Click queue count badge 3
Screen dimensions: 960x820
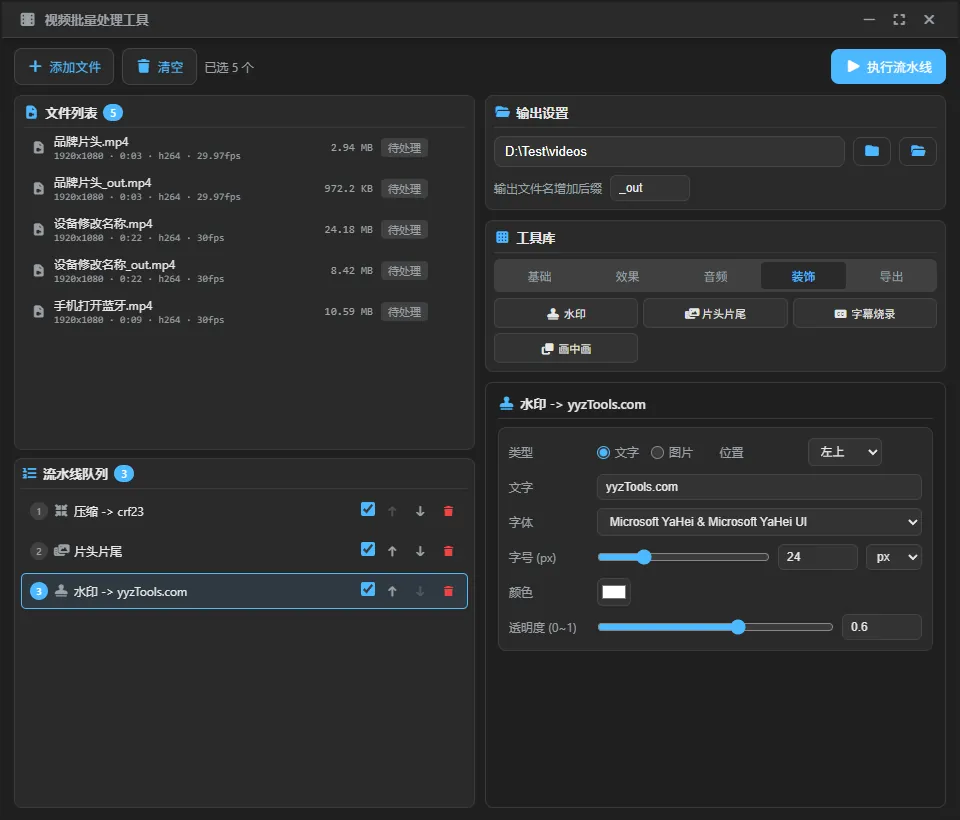124,473
